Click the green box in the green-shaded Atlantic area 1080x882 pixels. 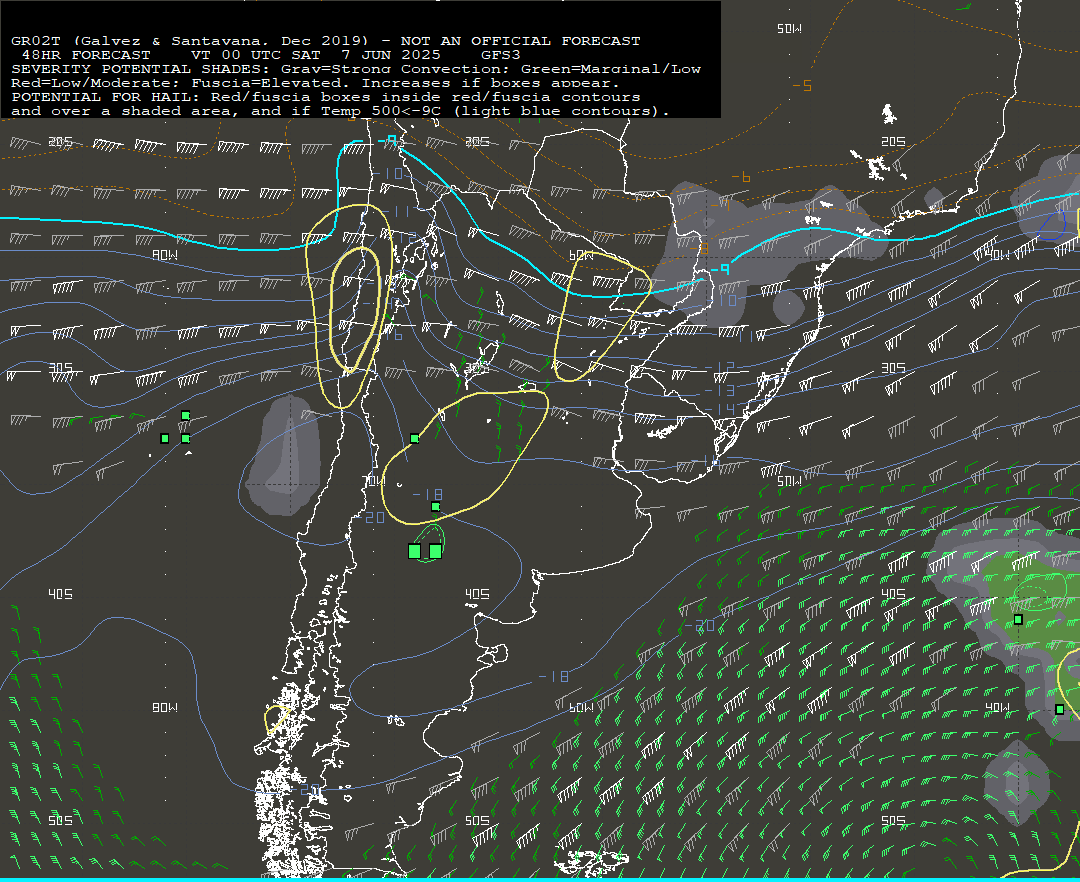[x=1018, y=620]
